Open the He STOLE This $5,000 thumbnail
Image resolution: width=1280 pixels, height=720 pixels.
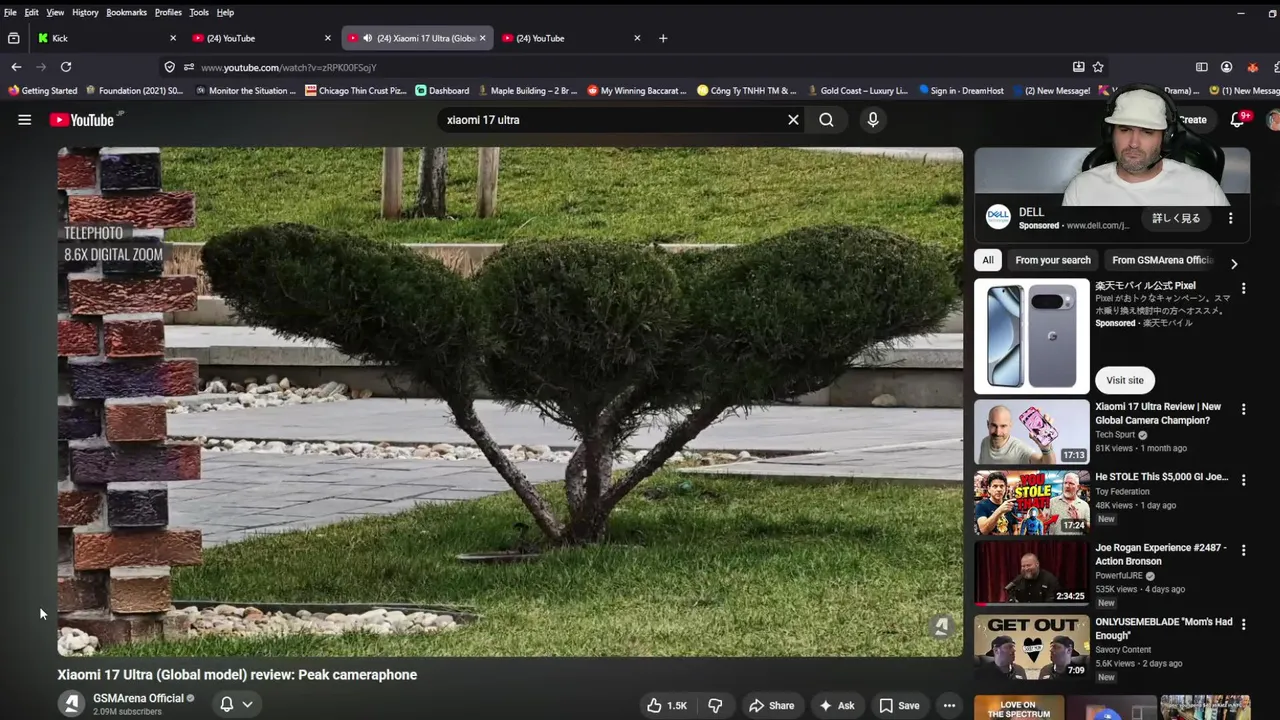(x=1032, y=503)
